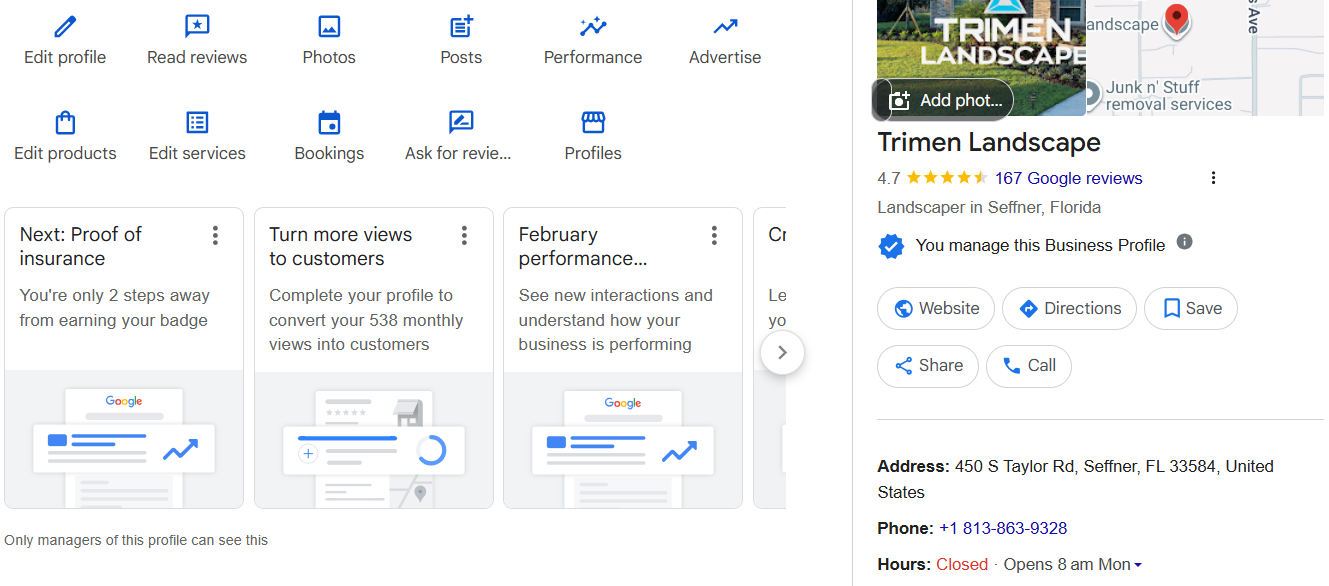Image resolution: width=1329 pixels, height=586 pixels.
Task: Open the Posts icon
Action: point(461,26)
